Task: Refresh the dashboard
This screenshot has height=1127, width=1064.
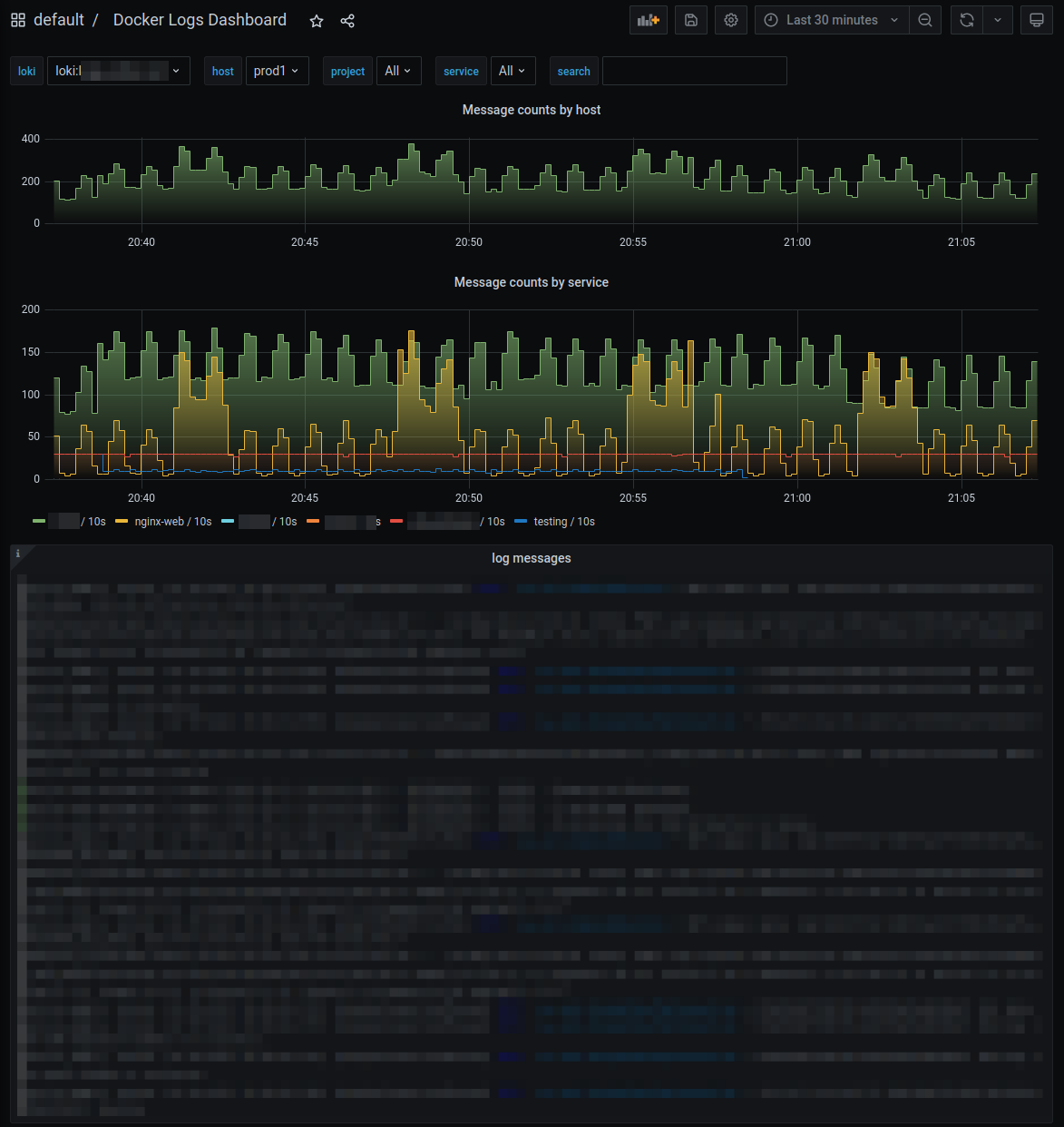Action: coord(965,19)
